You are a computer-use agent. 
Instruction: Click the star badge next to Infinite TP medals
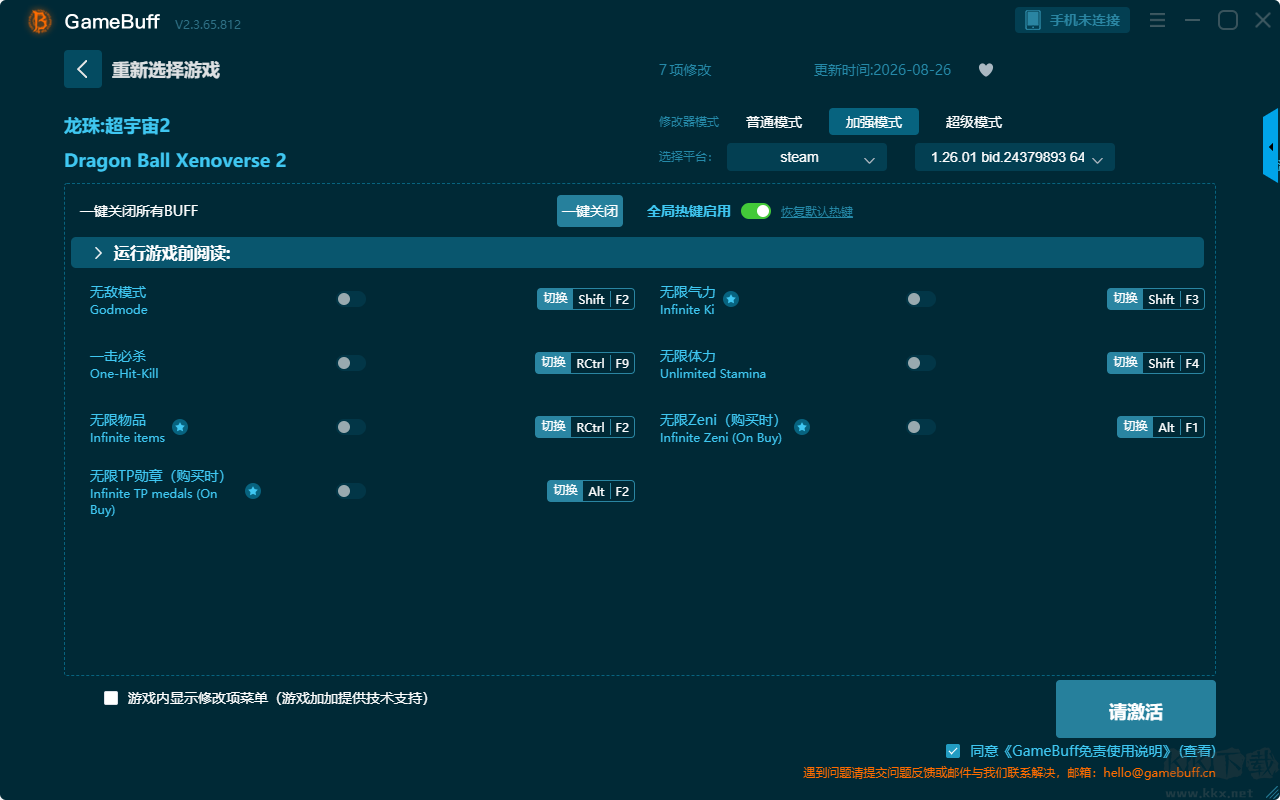point(253,491)
